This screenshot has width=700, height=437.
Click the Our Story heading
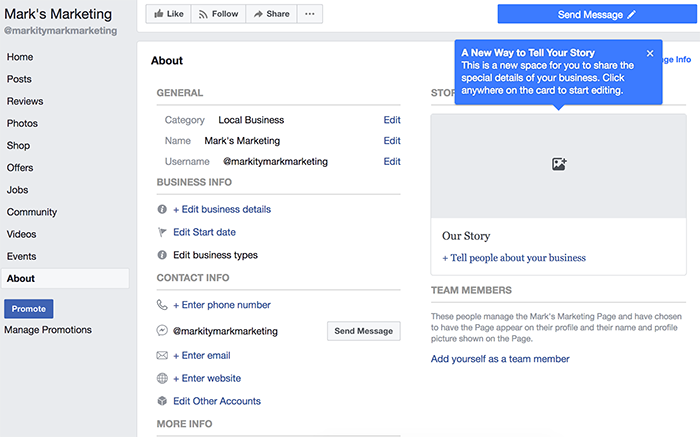point(466,236)
